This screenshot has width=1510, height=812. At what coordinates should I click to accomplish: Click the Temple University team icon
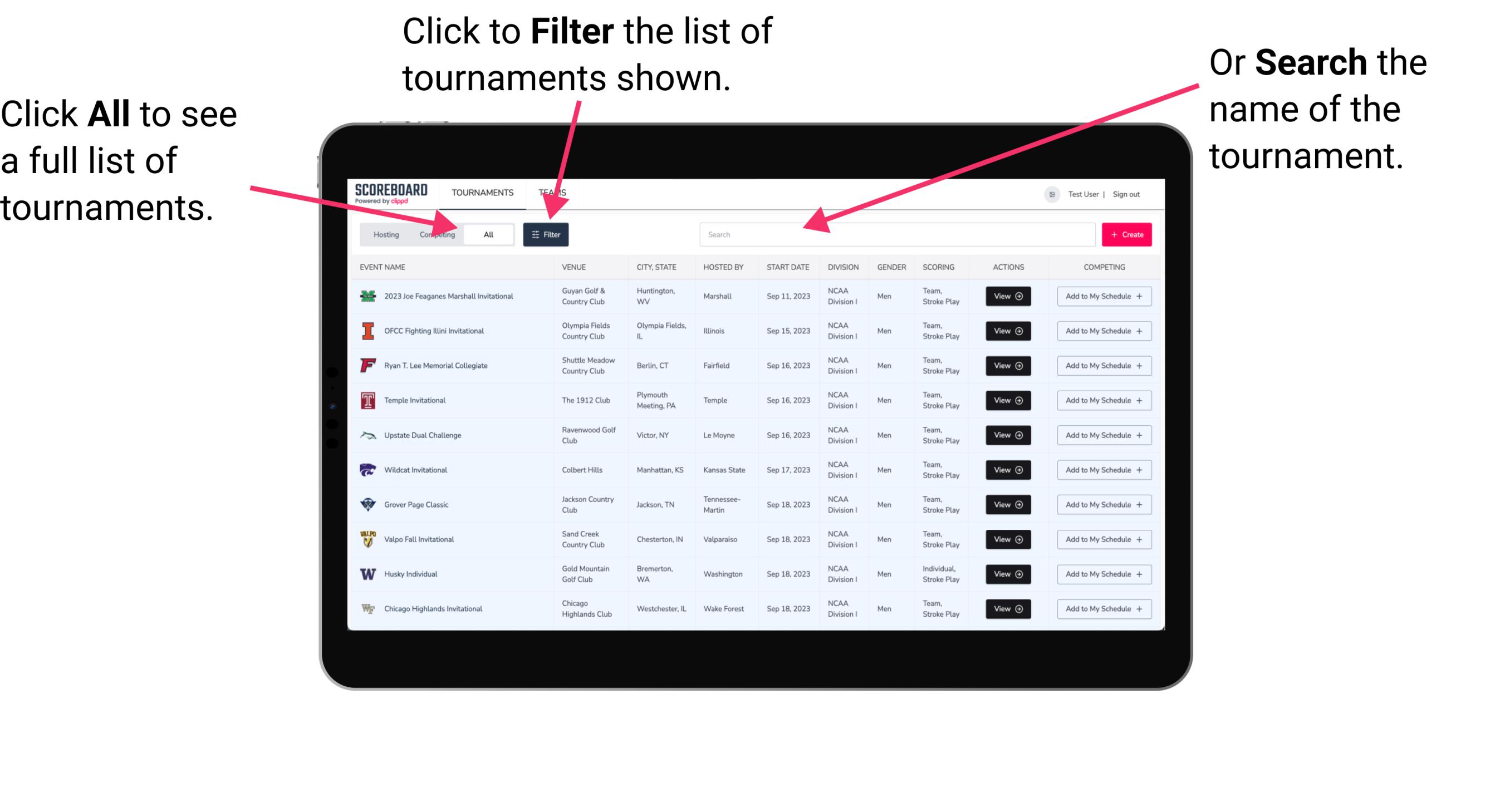367,400
